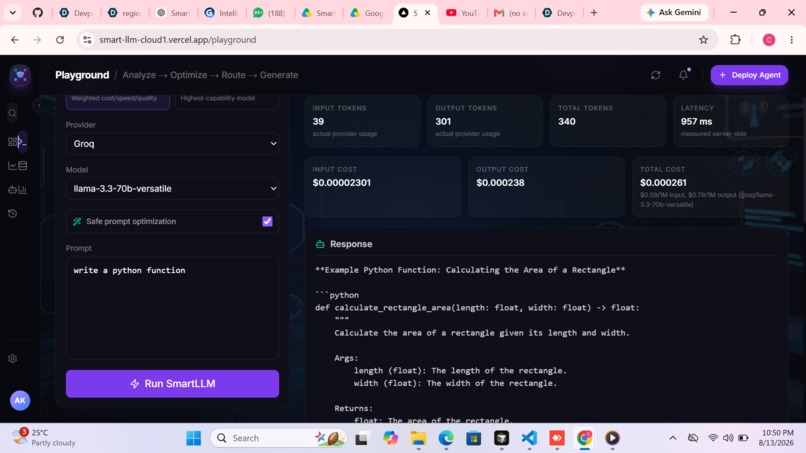Open the bar chart sidebar icon

(23, 190)
